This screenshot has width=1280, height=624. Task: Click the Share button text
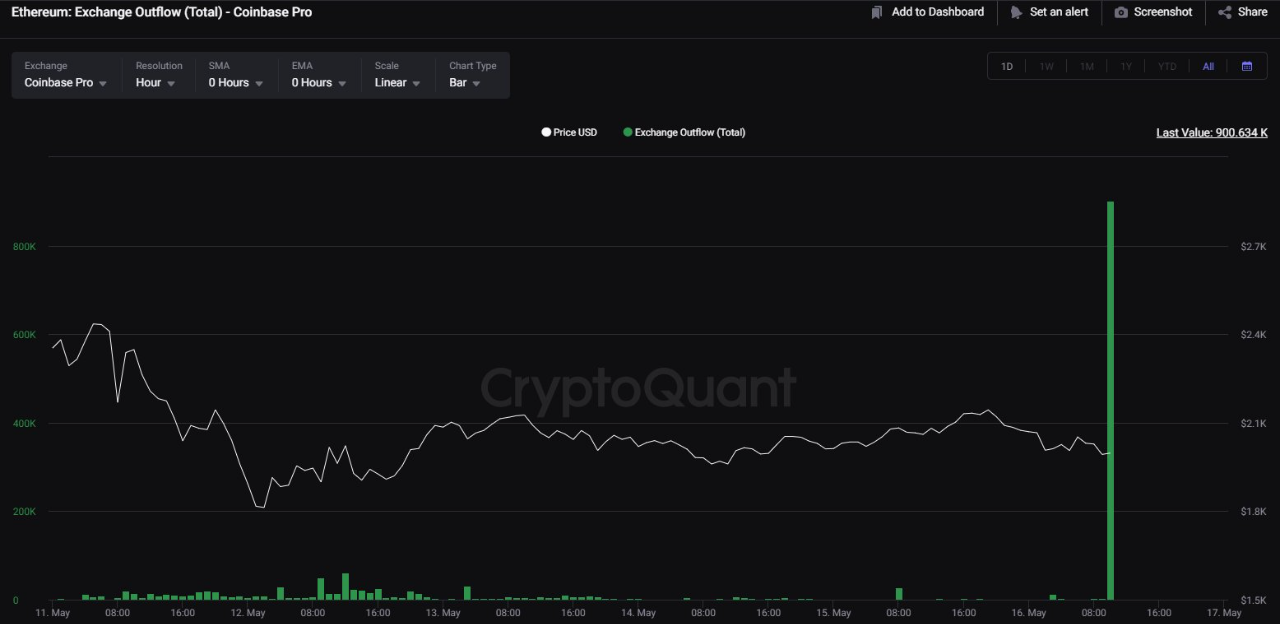[x=1252, y=12]
